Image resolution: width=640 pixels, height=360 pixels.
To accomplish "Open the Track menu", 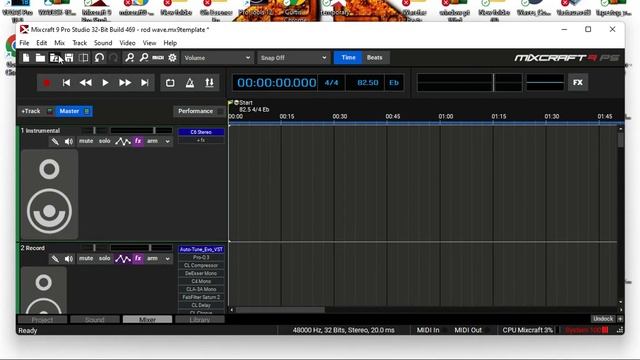I will (x=80, y=43).
